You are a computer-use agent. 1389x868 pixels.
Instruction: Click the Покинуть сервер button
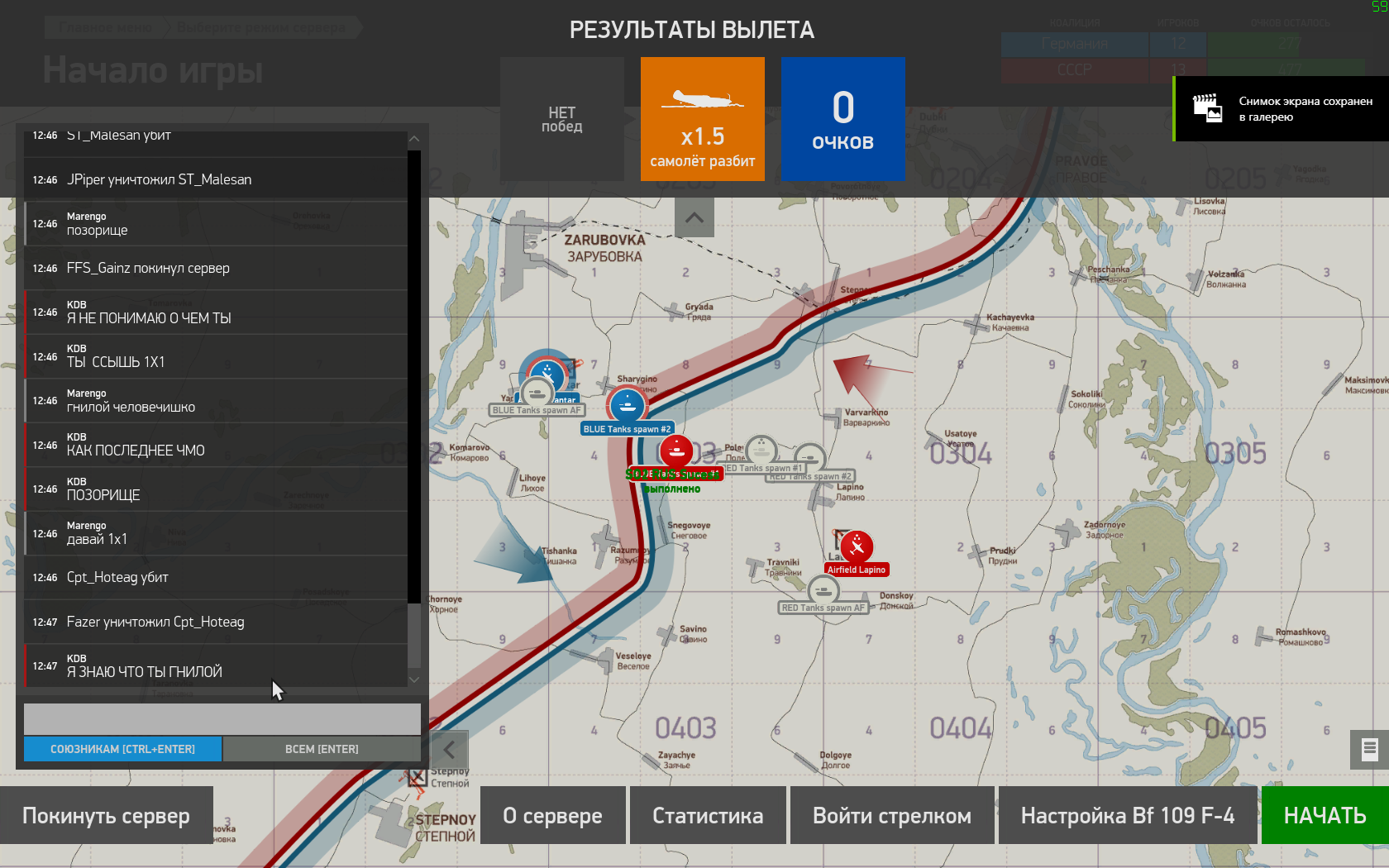pyautogui.click(x=106, y=815)
